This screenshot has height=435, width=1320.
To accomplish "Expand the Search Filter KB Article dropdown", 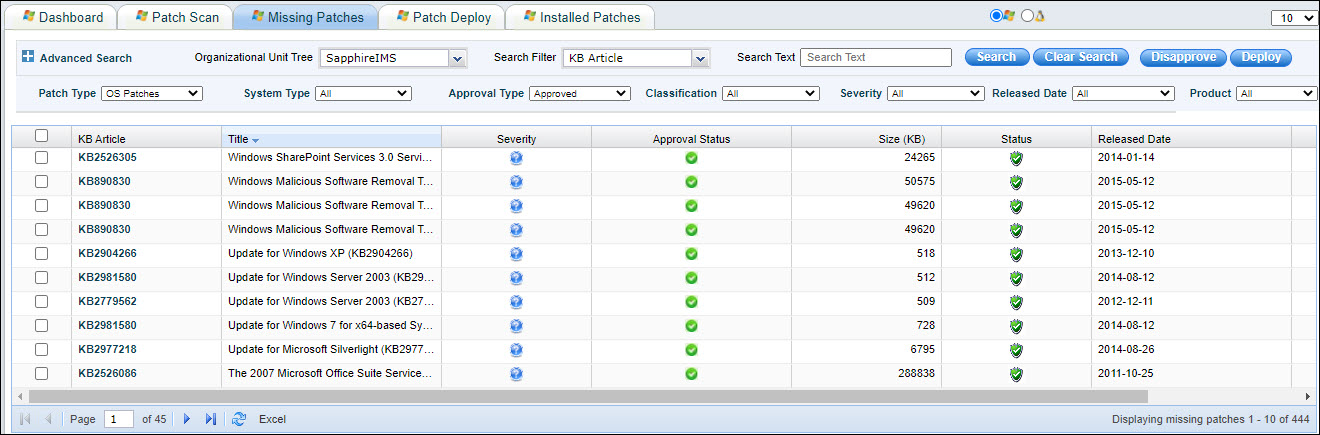I will point(700,58).
